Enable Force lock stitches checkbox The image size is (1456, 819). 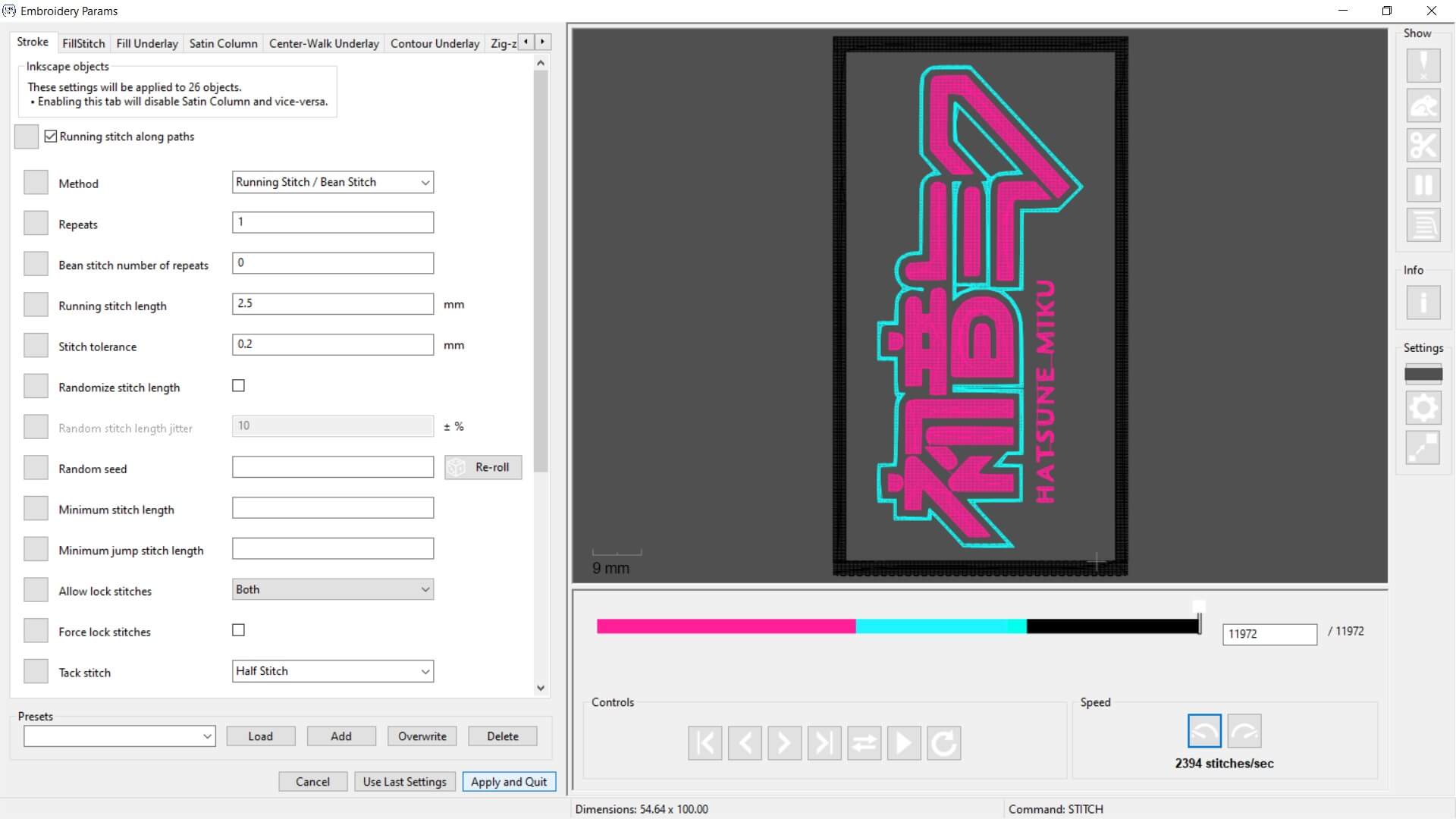click(239, 630)
